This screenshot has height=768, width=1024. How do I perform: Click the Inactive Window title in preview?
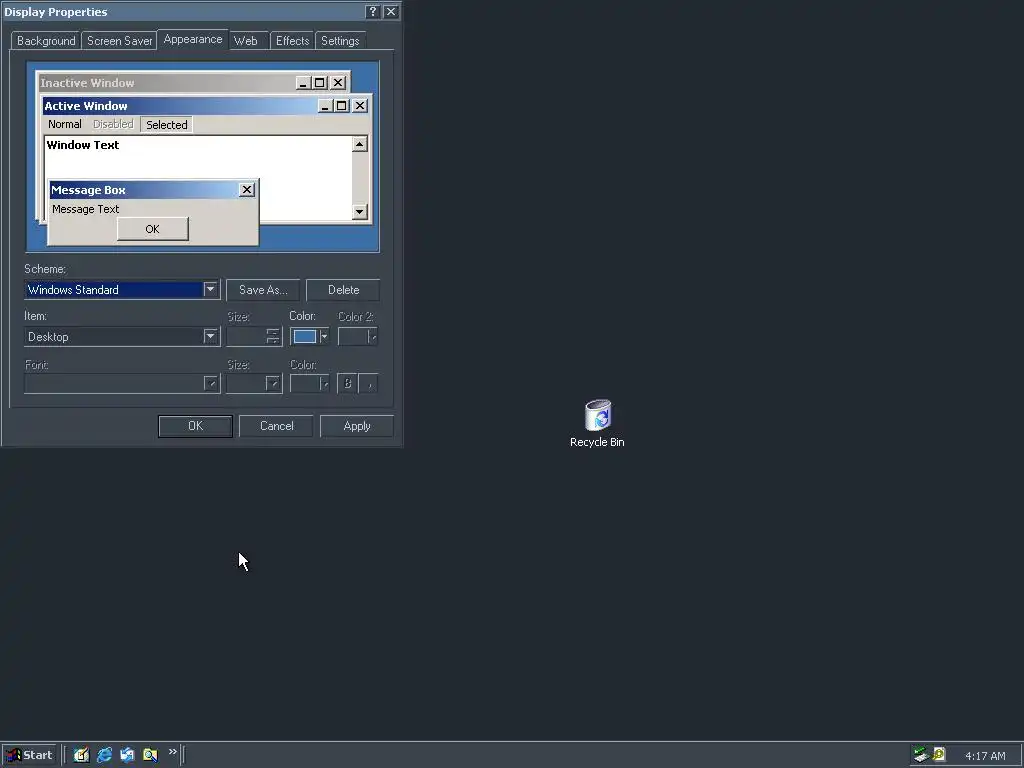coord(88,83)
